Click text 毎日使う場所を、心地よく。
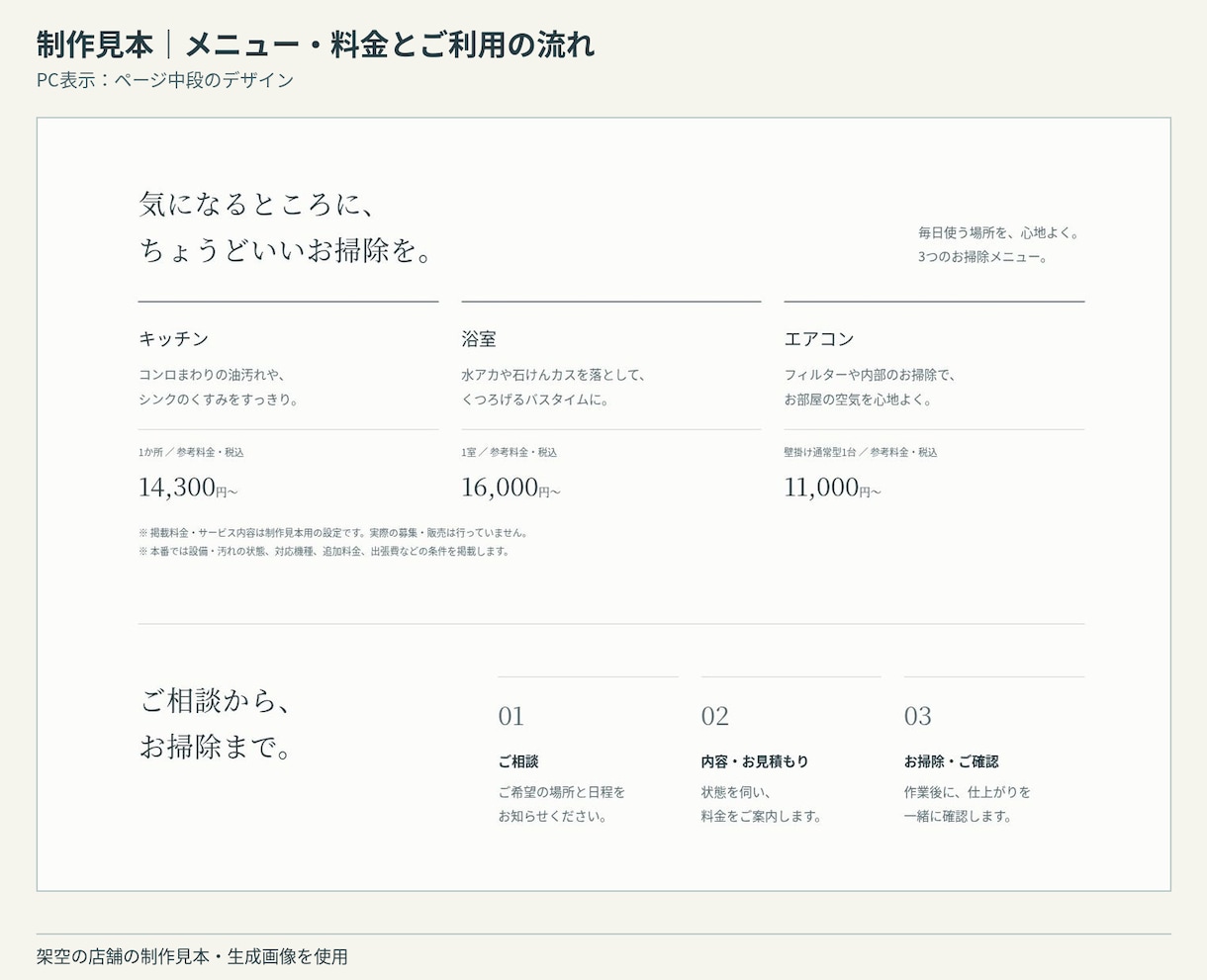The height and width of the screenshot is (980, 1207). tap(1000, 233)
